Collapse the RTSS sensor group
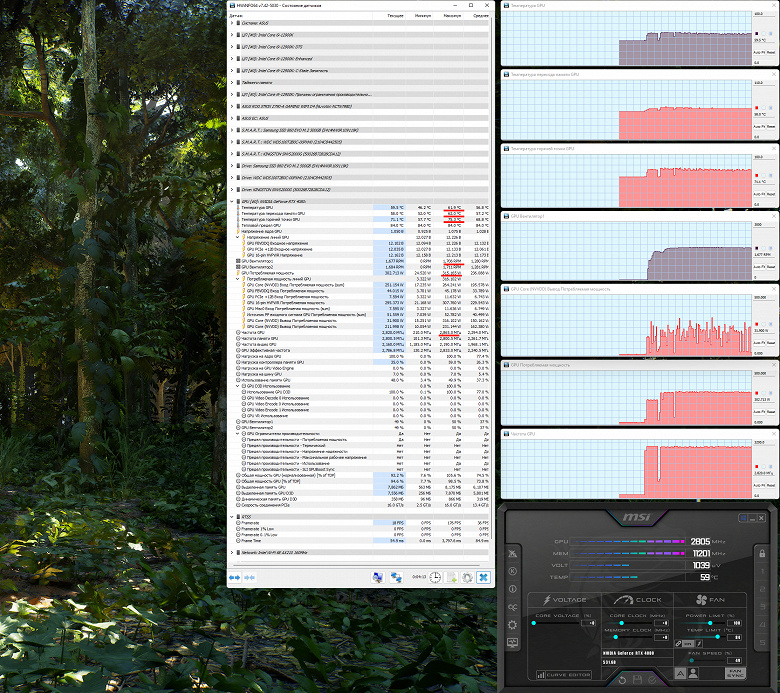The width and height of the screenshot is (780, 693). tap(232, 517)
